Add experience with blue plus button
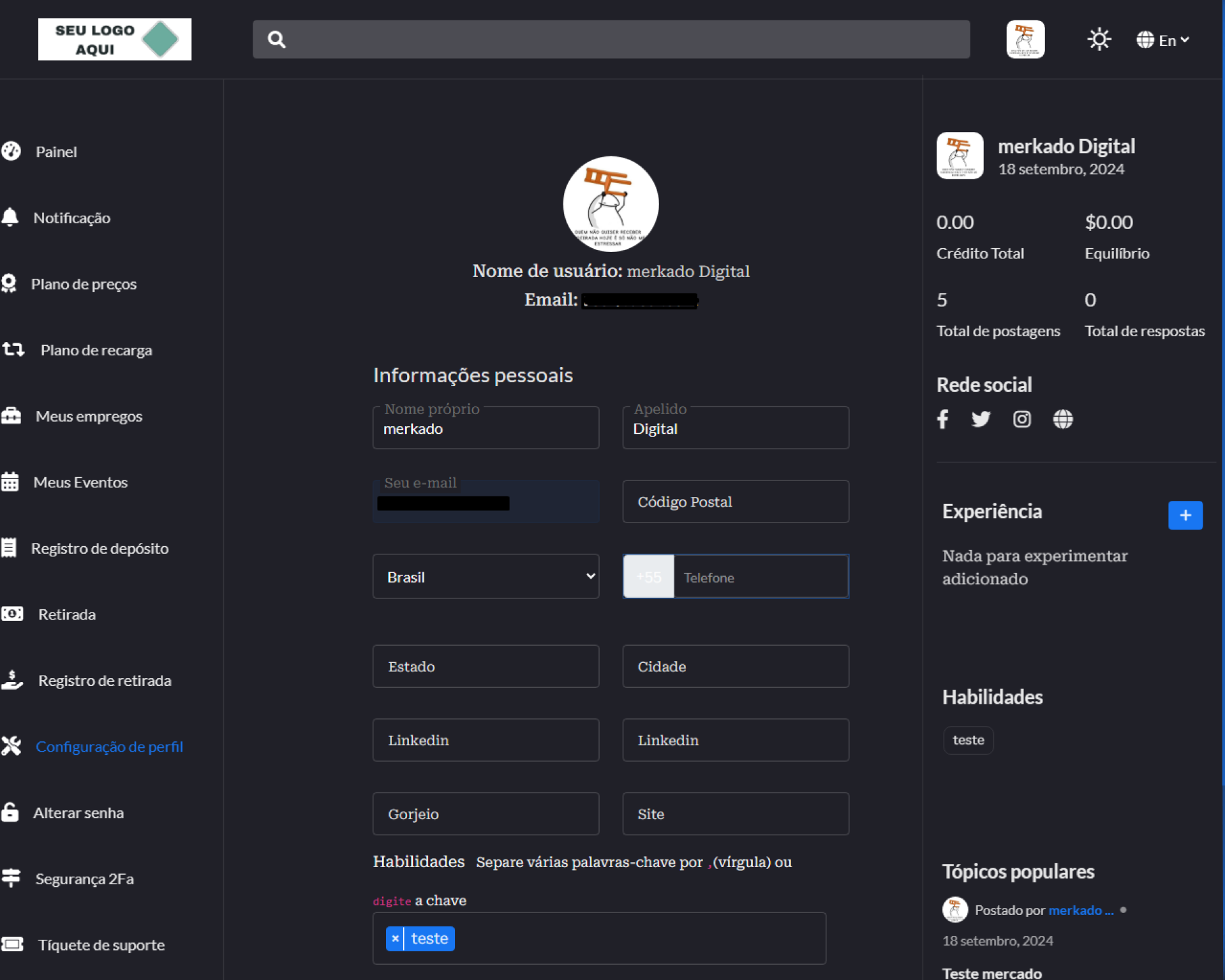The width and height of the screenshot is (1225, 980). point(1185,515)
